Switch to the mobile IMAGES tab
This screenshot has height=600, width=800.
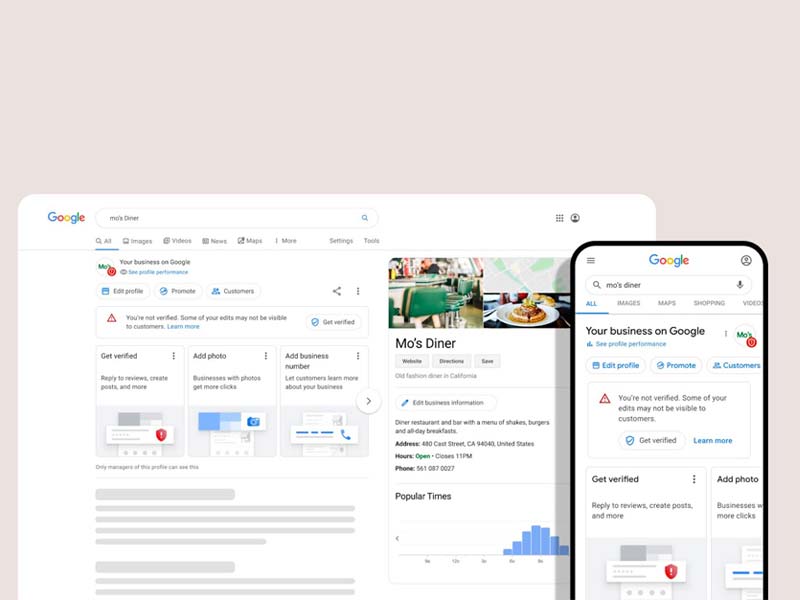coord(629,303)
